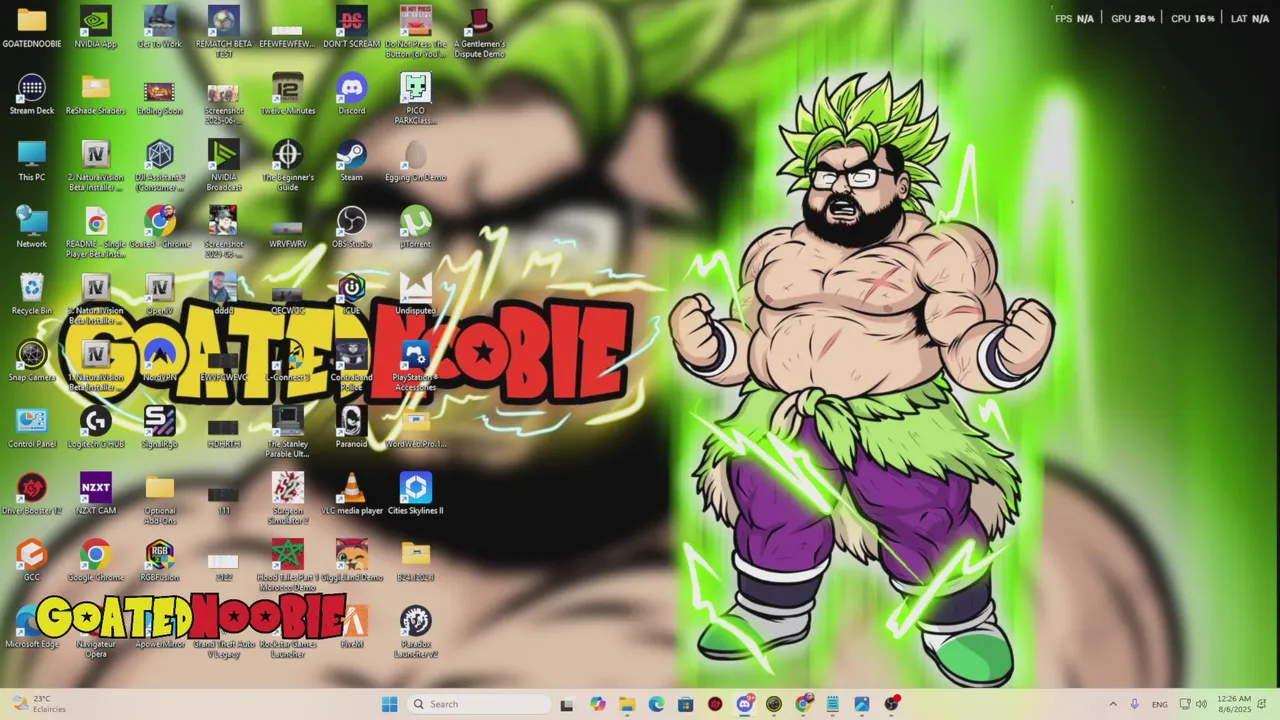Viewport: 1280px width, 720px height.
Task: Select Hood Tales Morocco Demo icon
Action: (288, 566)
